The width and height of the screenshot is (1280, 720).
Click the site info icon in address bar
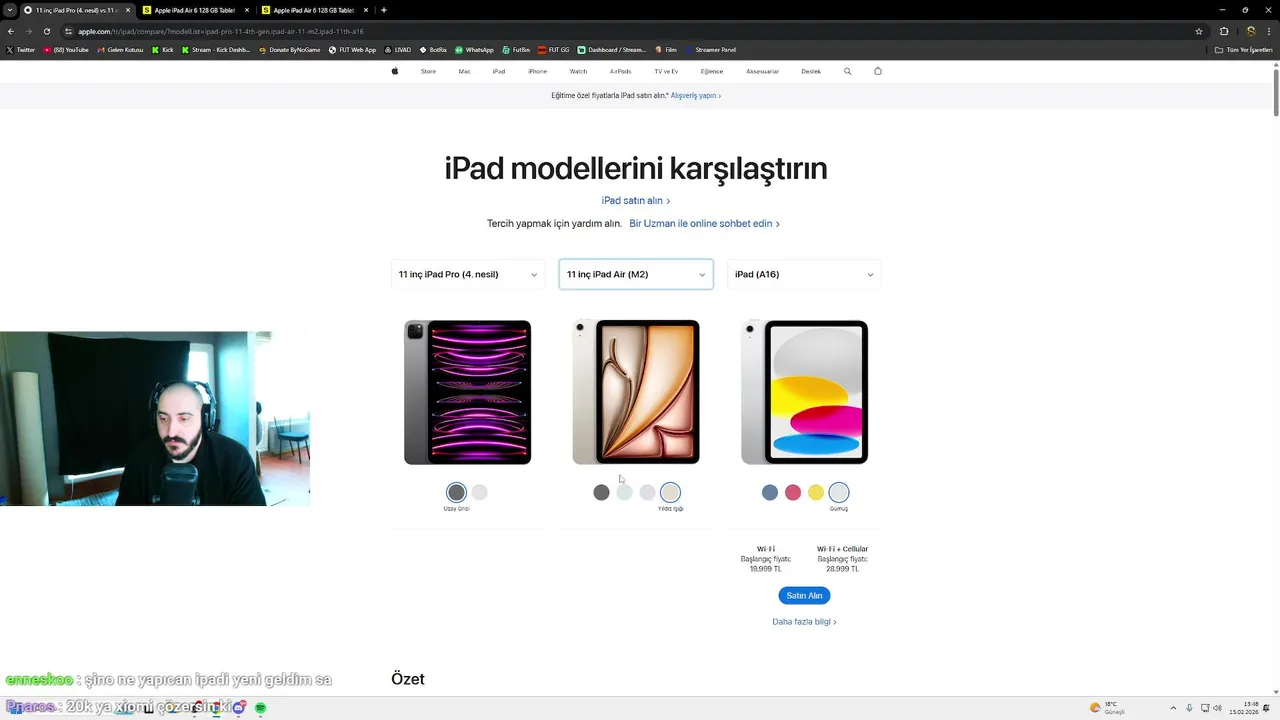click(68, 31)
